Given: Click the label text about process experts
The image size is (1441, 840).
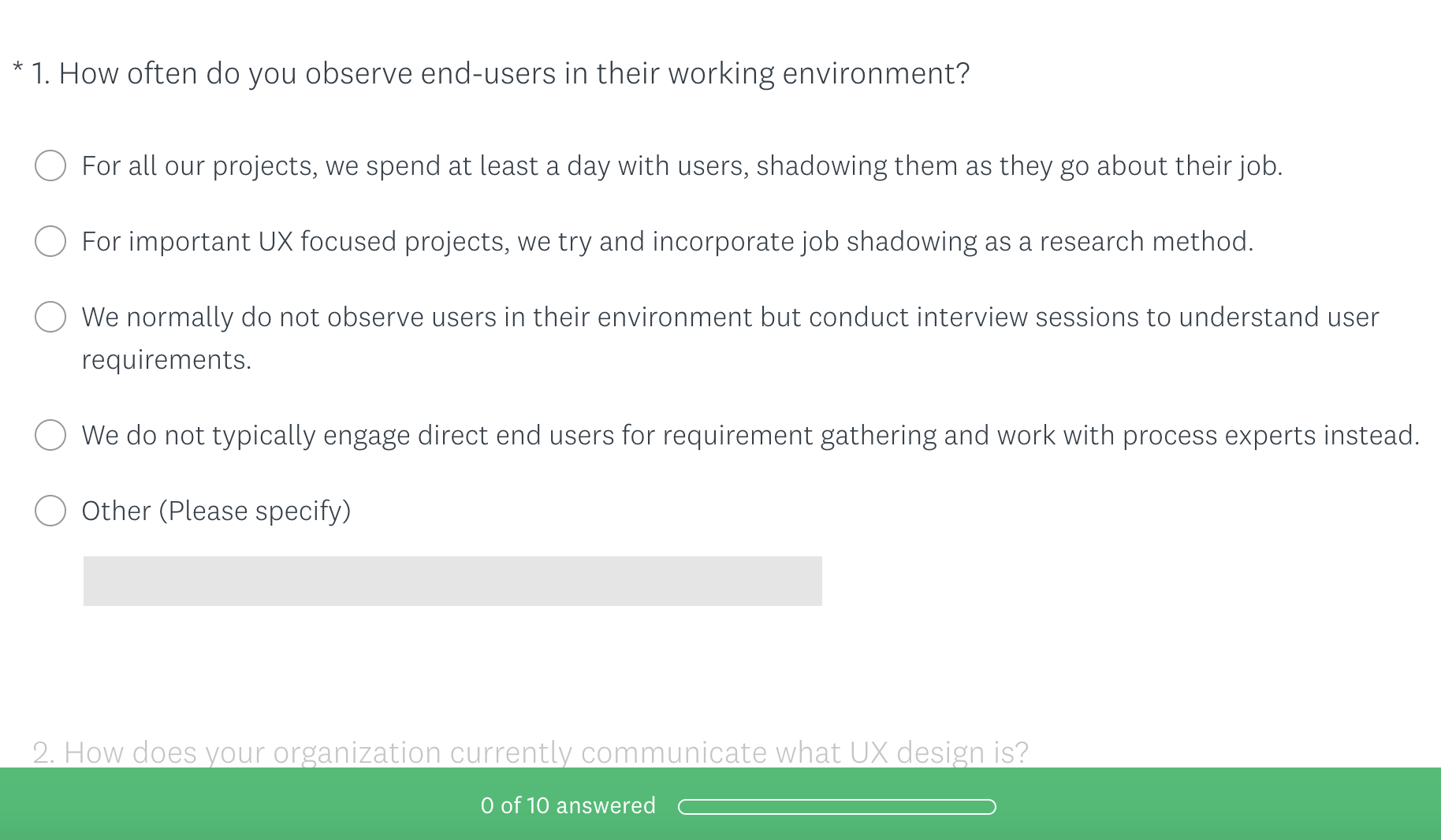Looking at the screenshot, I should click(x=750, y=435).
